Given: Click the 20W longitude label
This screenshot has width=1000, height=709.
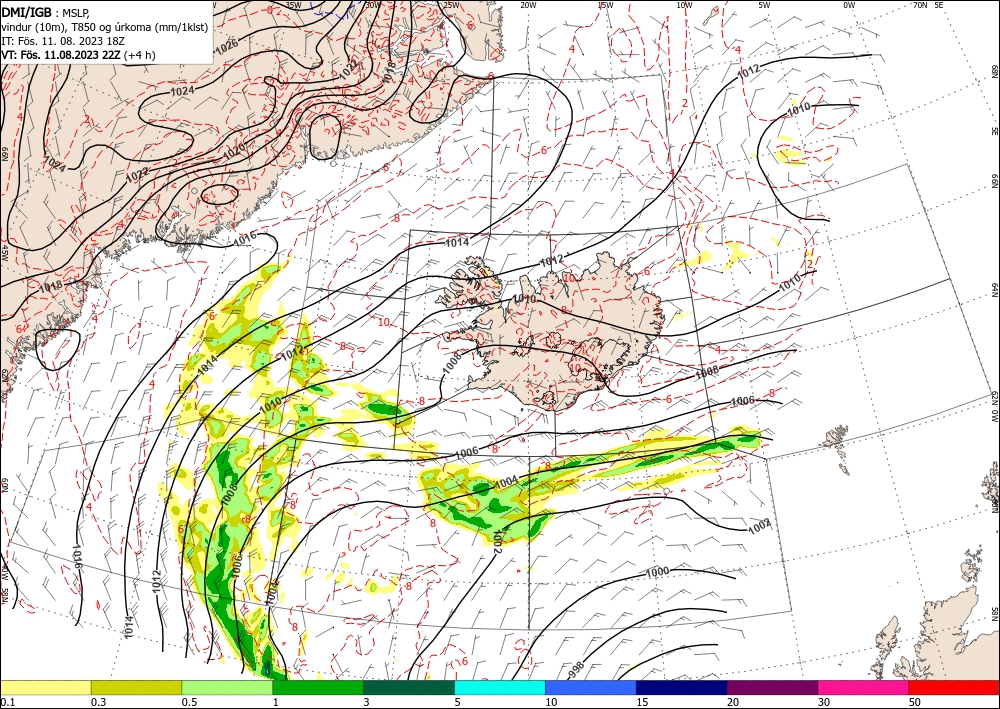Looking at the screenshot, I should click(528, 5).
